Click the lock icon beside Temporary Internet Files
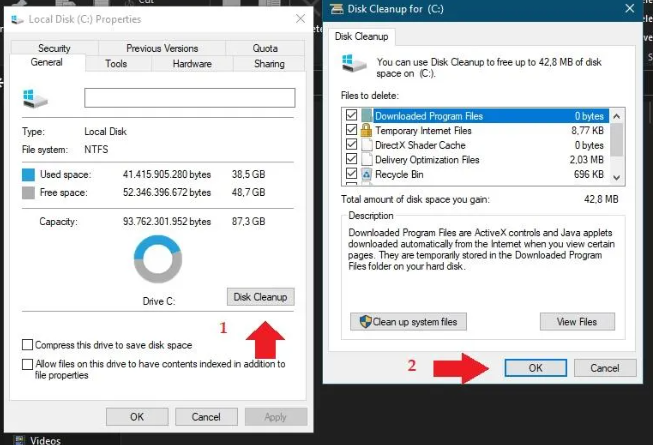This screenshot has height=445, width=653. (366, 130)
